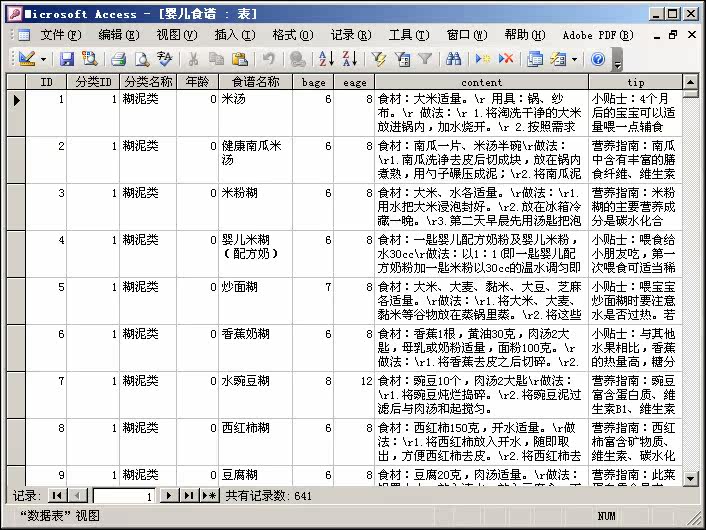Select the tip column header
This screenshot has height=530, width=706.
635,82
